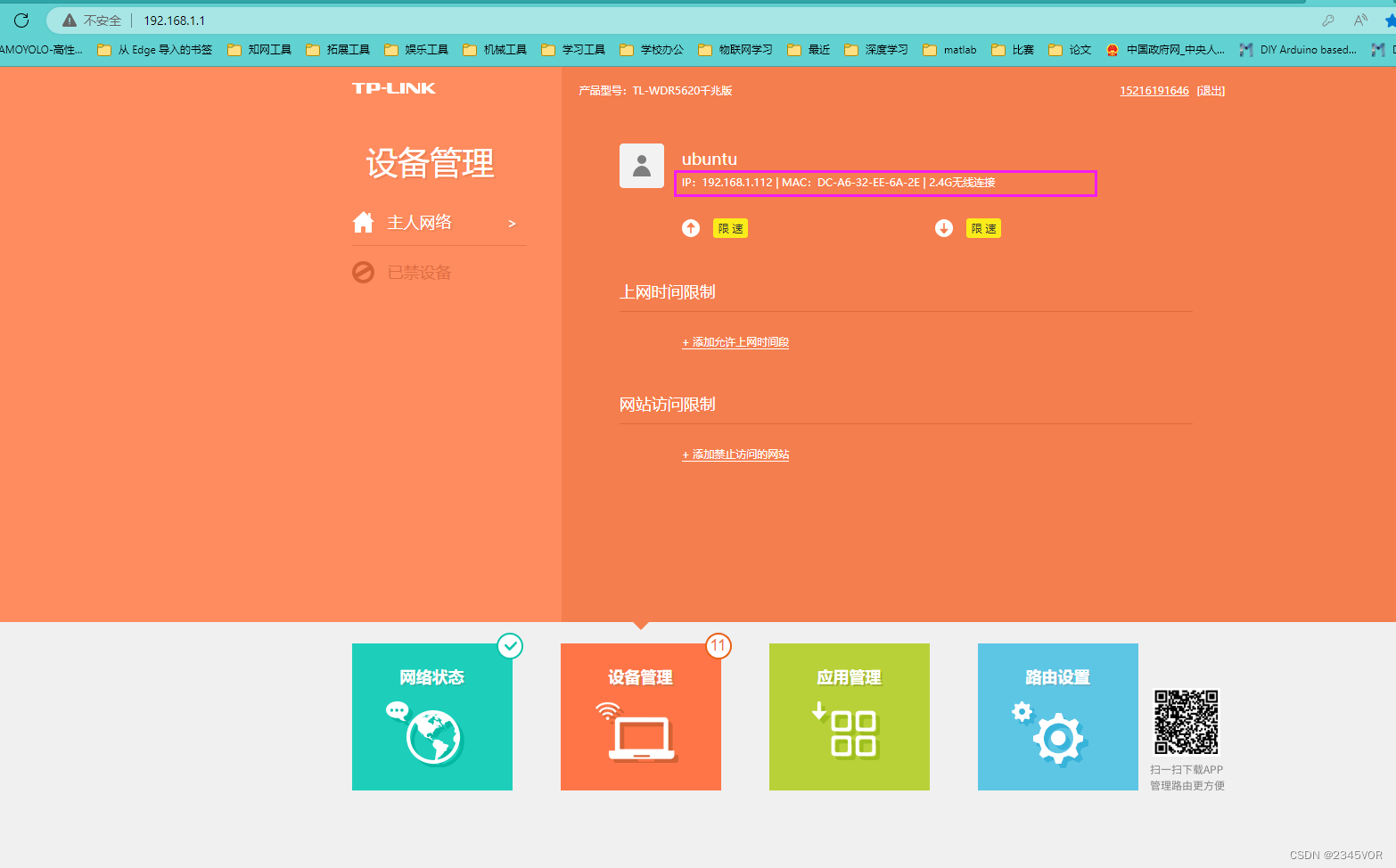Open the 机械工具 bookmark folder
This screenshot has width=1396, height=868.
pos(495,50)
